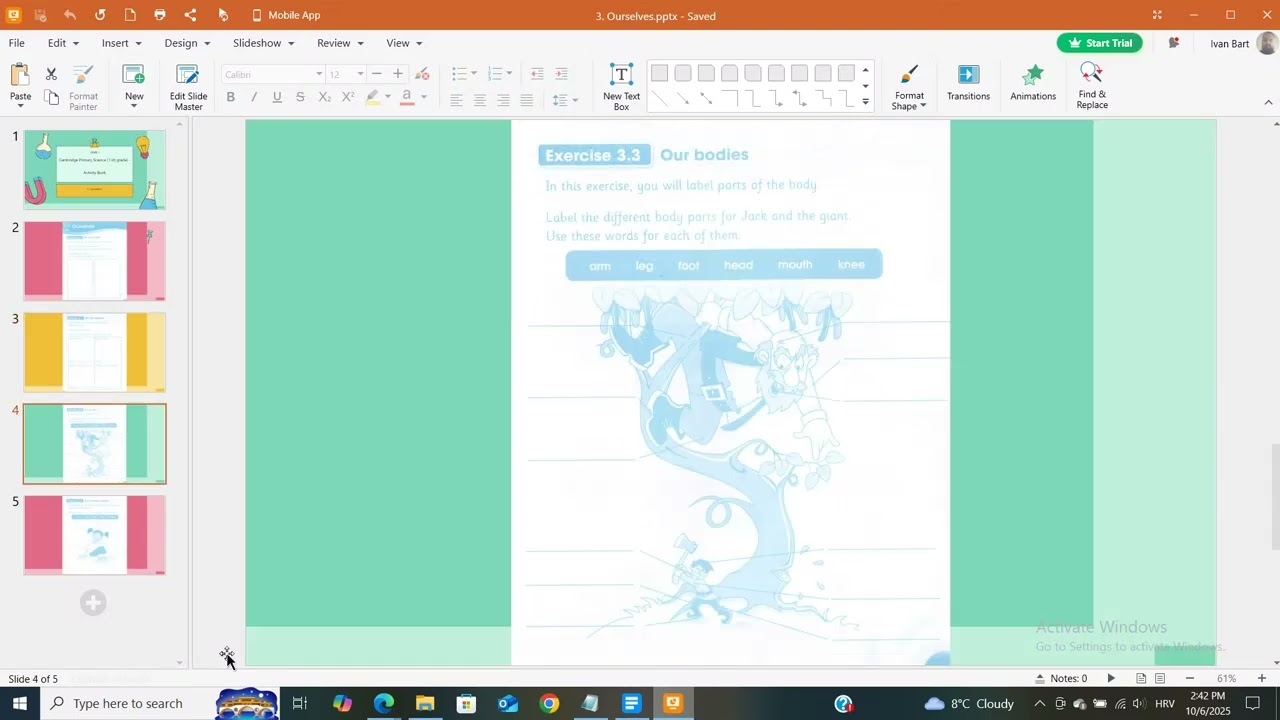Justify the text alignment
This screenshot has height=720, width=1280.
527,100
